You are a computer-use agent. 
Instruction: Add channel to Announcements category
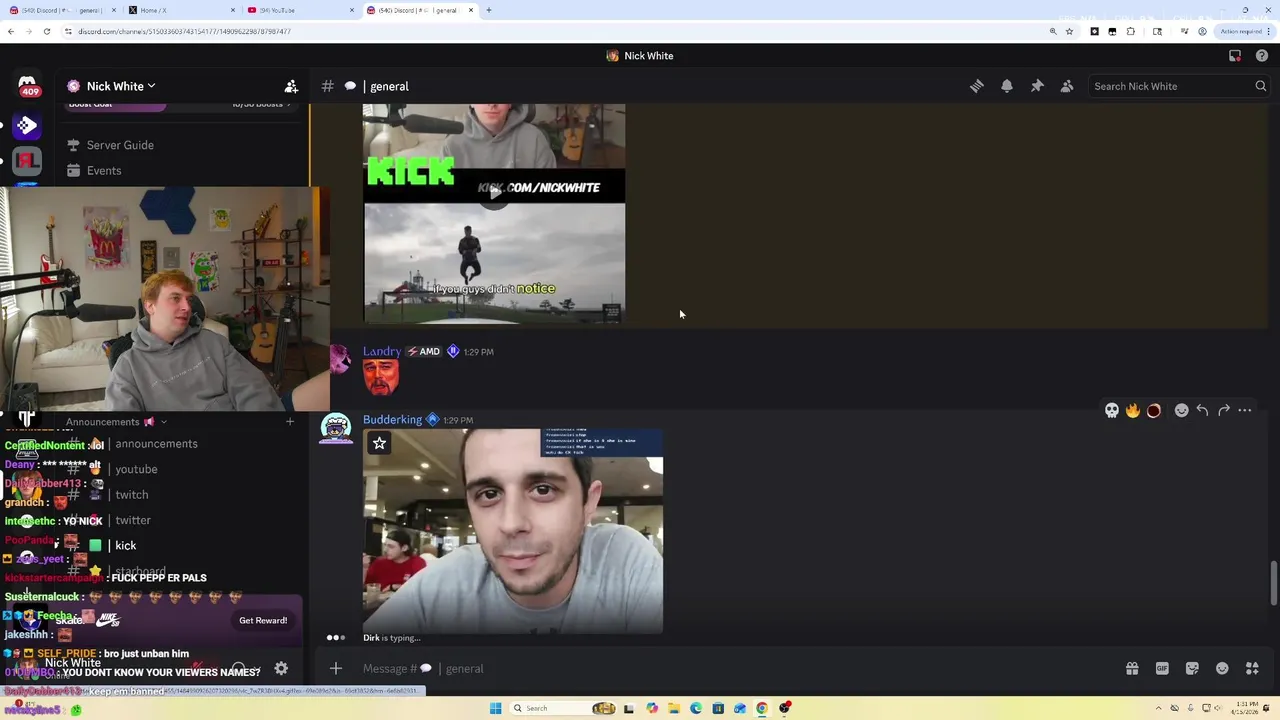coord(290,422)
